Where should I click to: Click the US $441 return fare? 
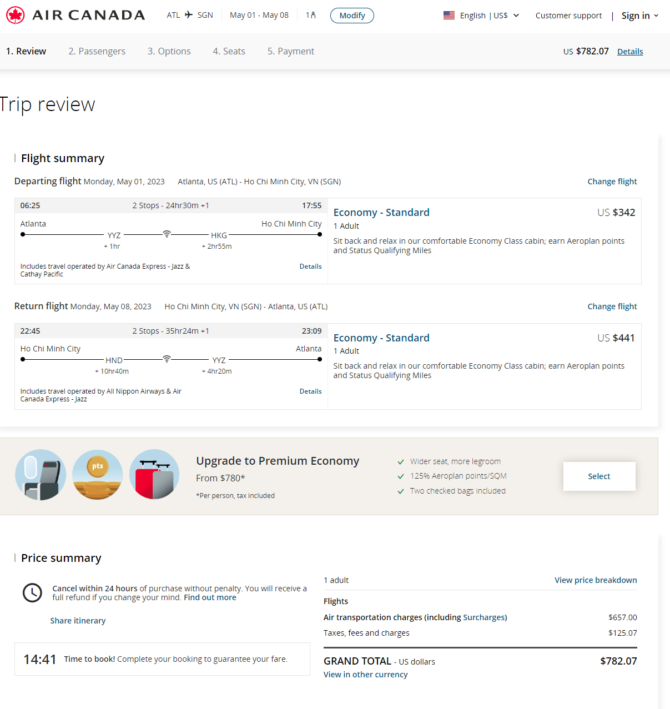tap(616, 338)
